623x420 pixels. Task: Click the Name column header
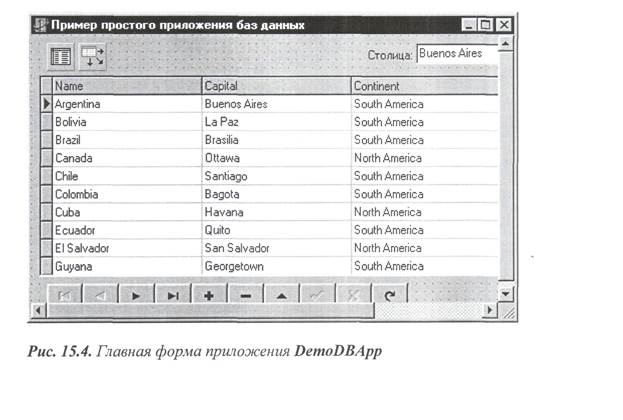(127, 86)
